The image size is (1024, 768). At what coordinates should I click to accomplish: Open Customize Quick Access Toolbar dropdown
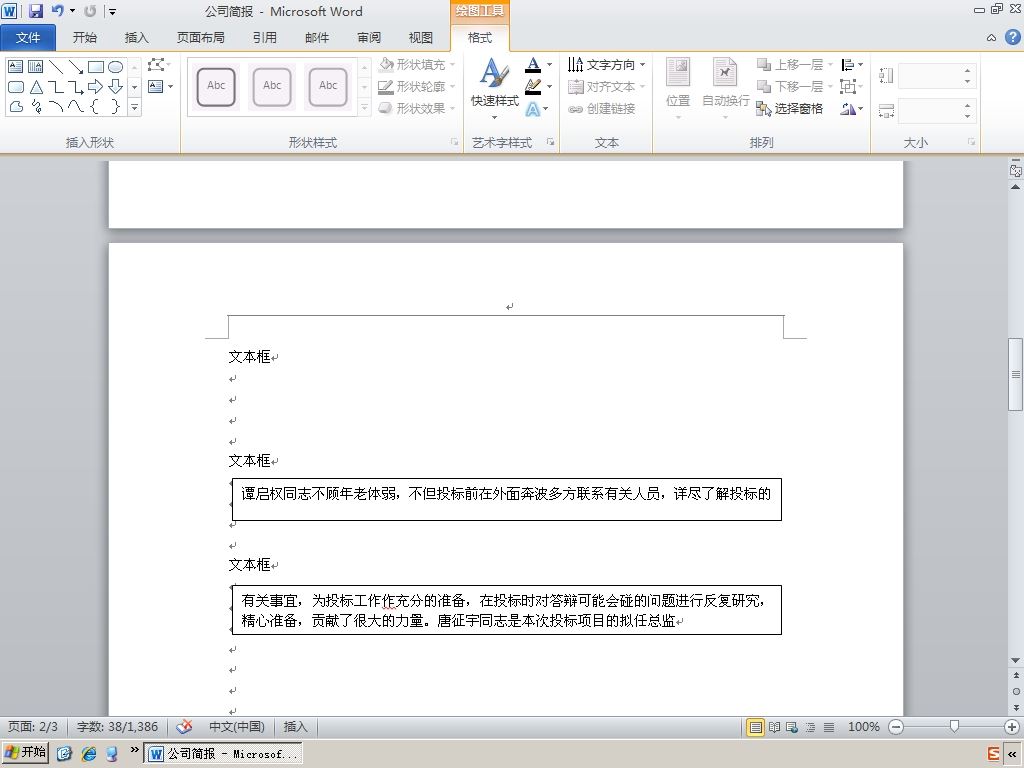112,11
